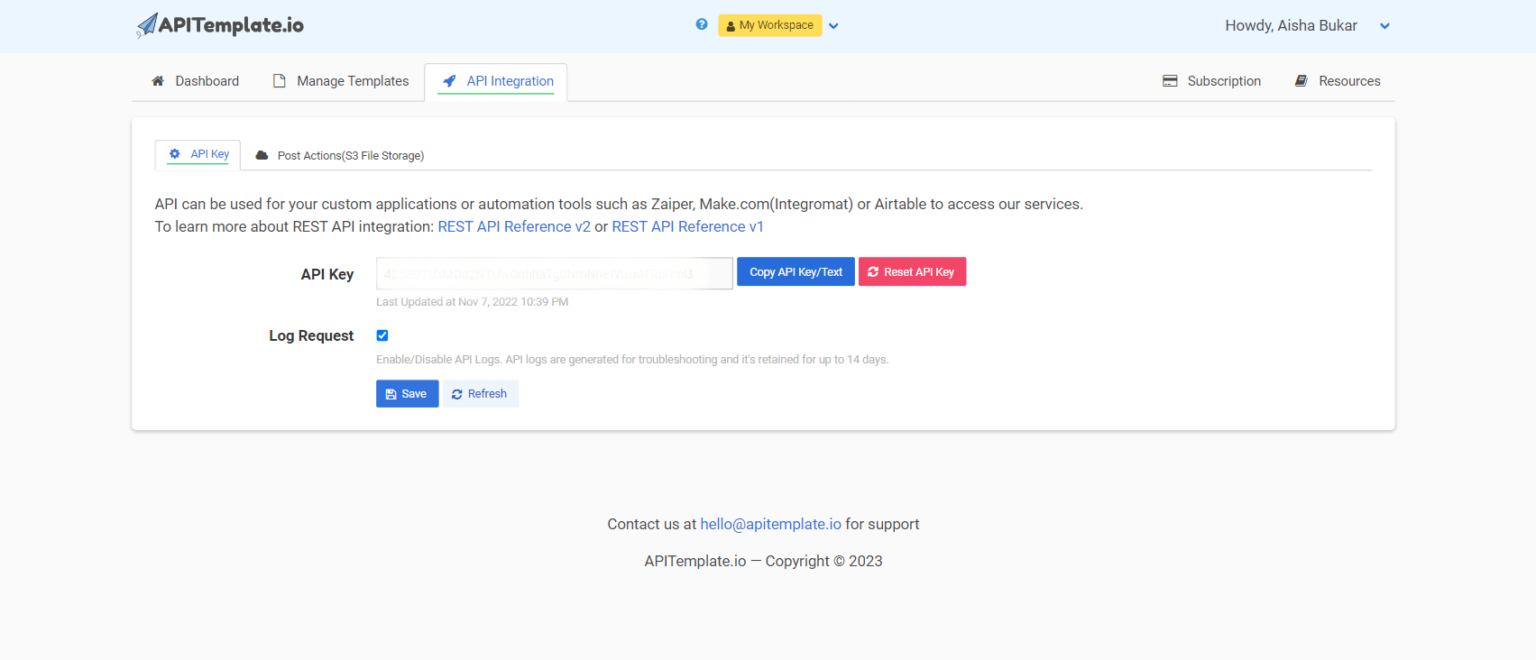Toggle the Log Request checkbox
Screen dimensions: 1536x660
(382, 336)
